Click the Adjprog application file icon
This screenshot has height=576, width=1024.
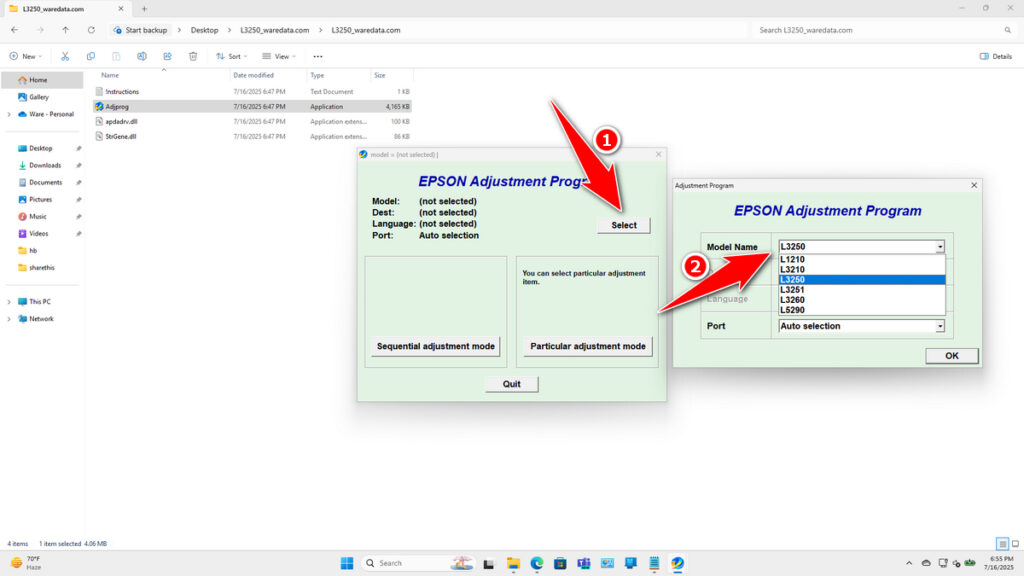[99, 106]
